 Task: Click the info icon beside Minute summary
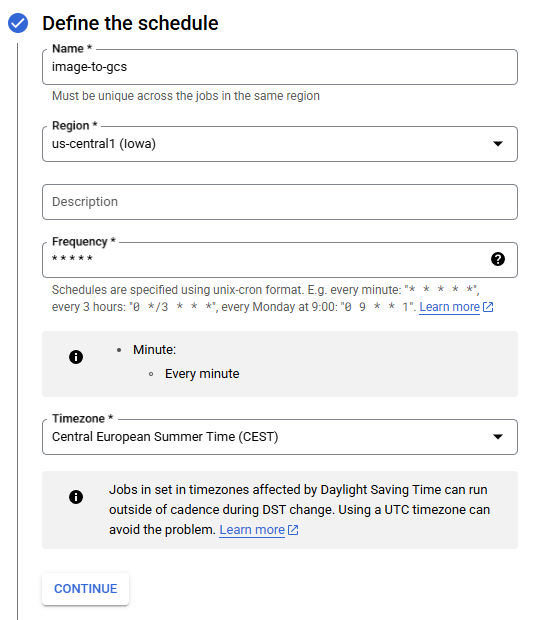pos(76,357)
